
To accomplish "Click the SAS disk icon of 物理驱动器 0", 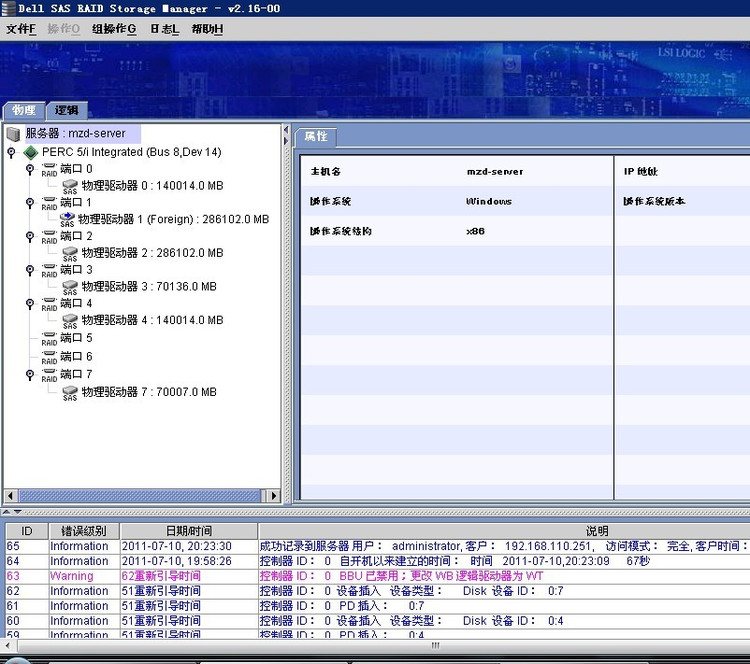I will pyautogui.click(x=70, y=187).
